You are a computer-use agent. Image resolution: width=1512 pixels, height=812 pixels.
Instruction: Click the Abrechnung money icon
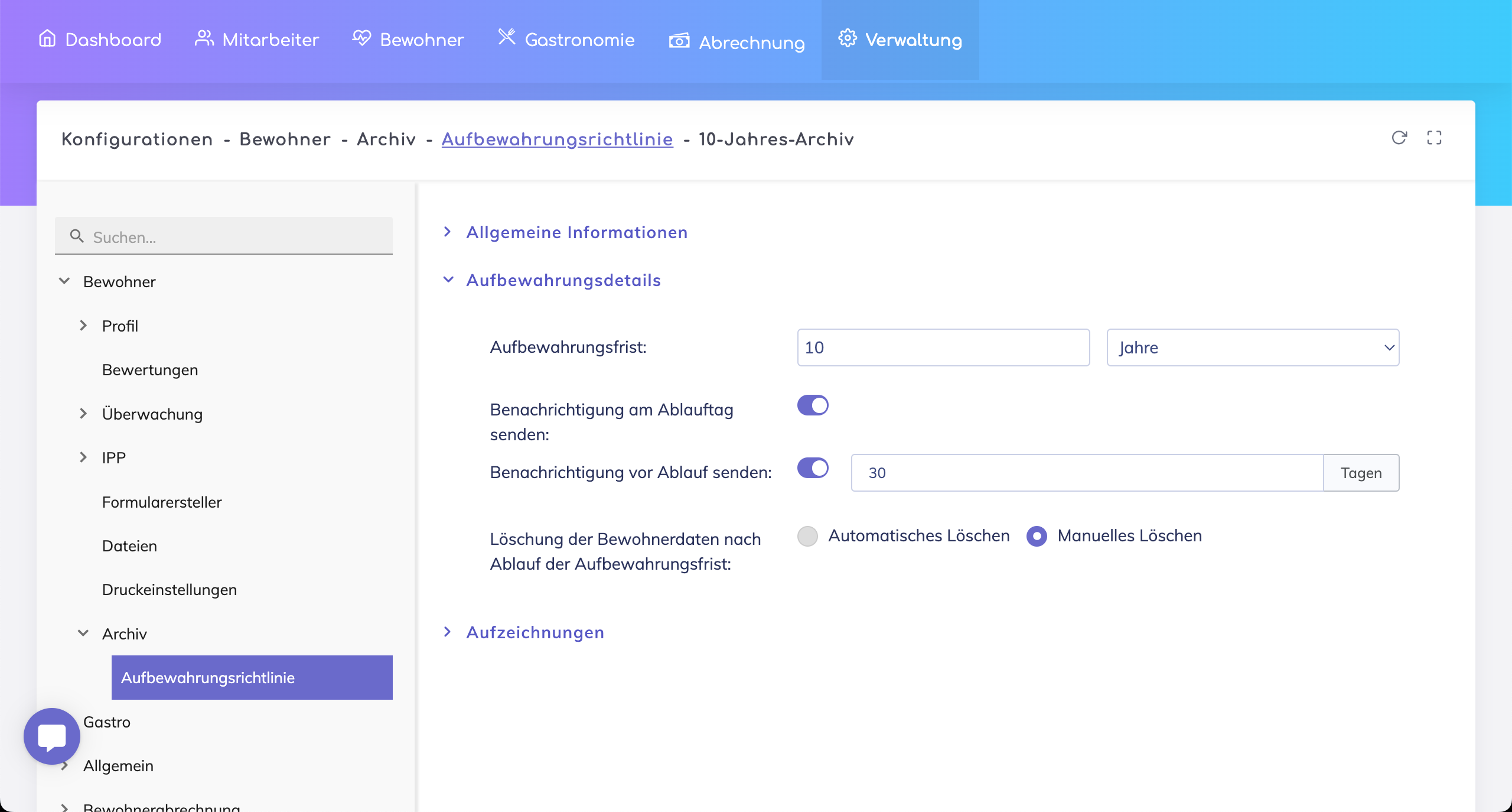679,41
